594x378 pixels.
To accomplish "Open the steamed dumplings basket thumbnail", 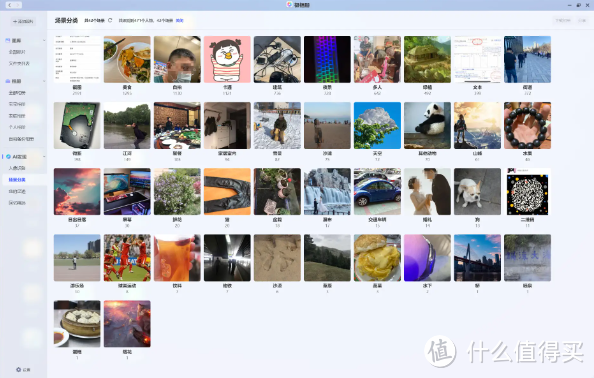I will (77, 324).
